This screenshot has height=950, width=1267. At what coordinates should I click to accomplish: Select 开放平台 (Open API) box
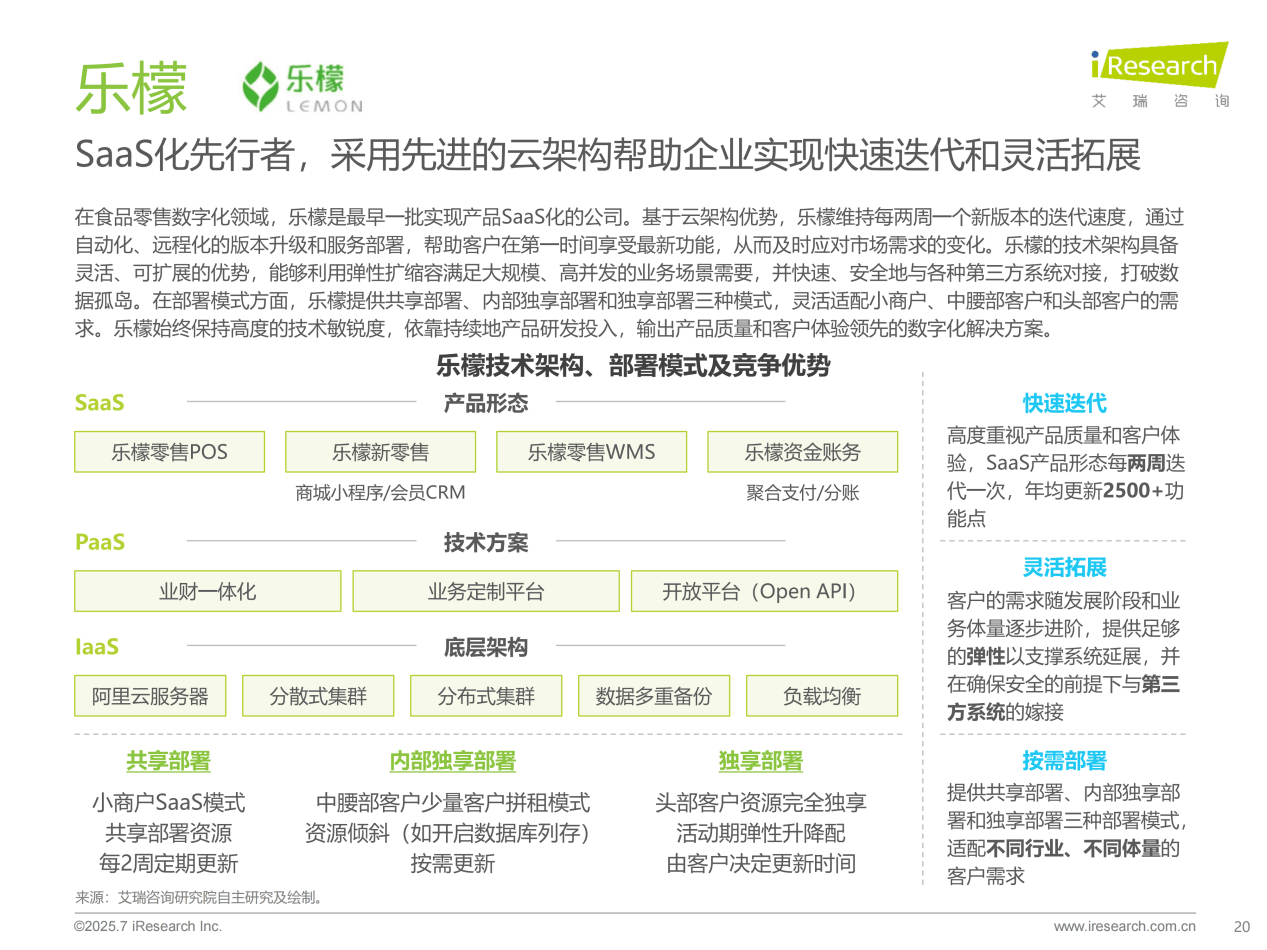(x=764, y=591)
